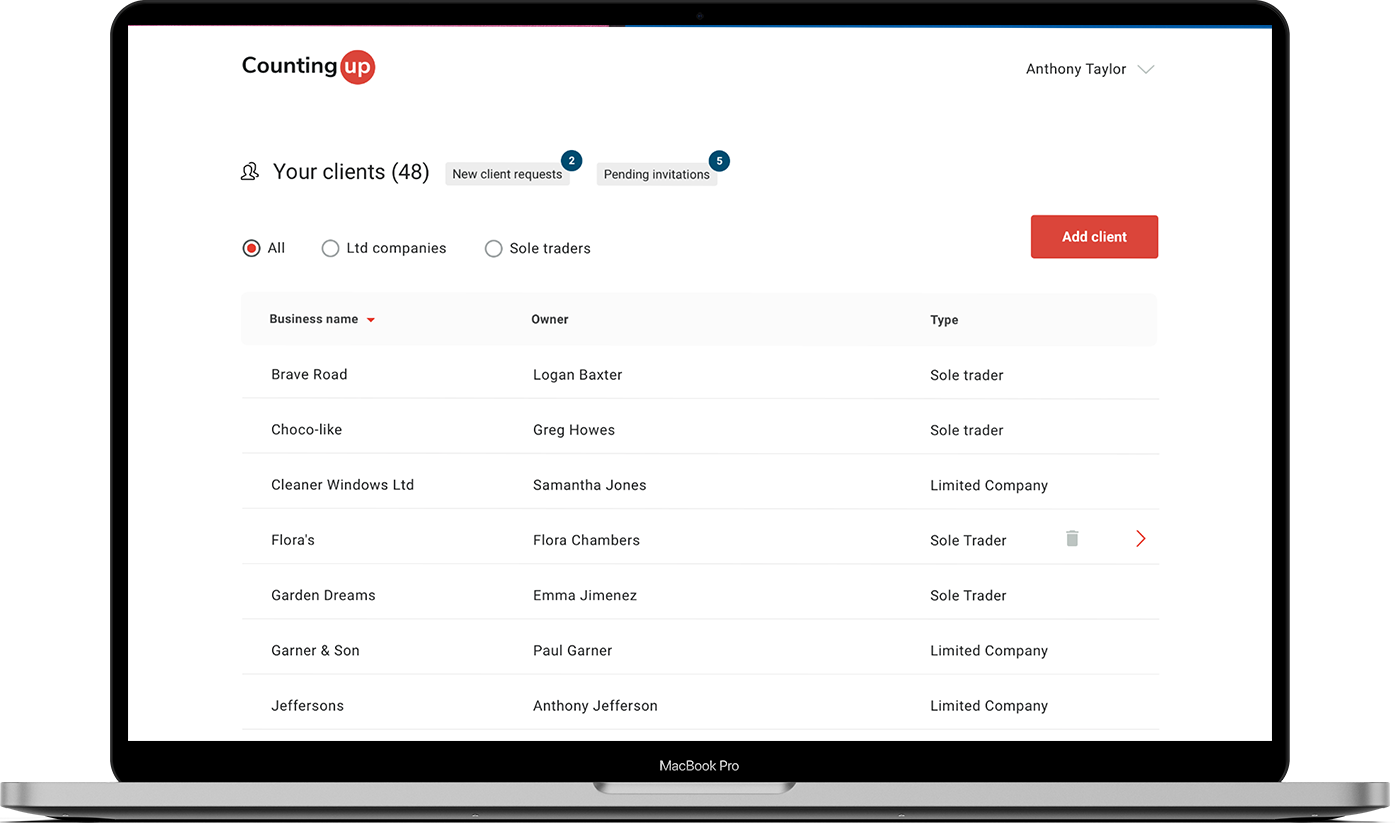The image size is (1395, 827).
Task: Click the Type column header
Action: [943, 320]
